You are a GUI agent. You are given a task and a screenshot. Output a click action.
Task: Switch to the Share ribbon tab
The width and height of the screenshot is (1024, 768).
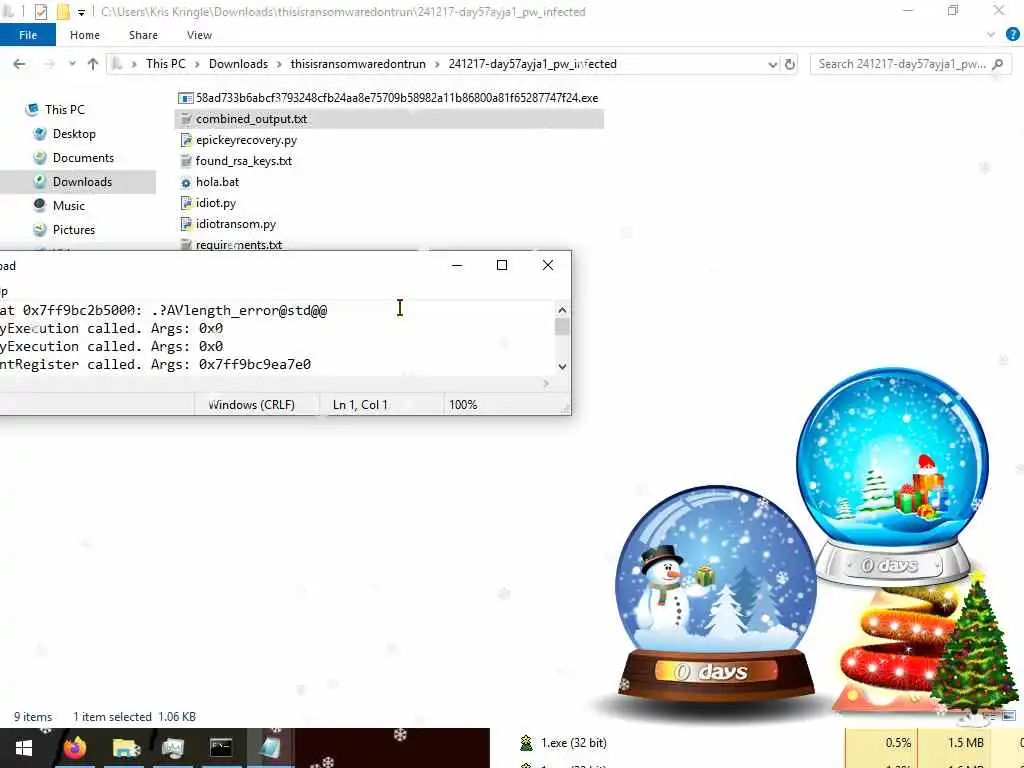[143, 35]
